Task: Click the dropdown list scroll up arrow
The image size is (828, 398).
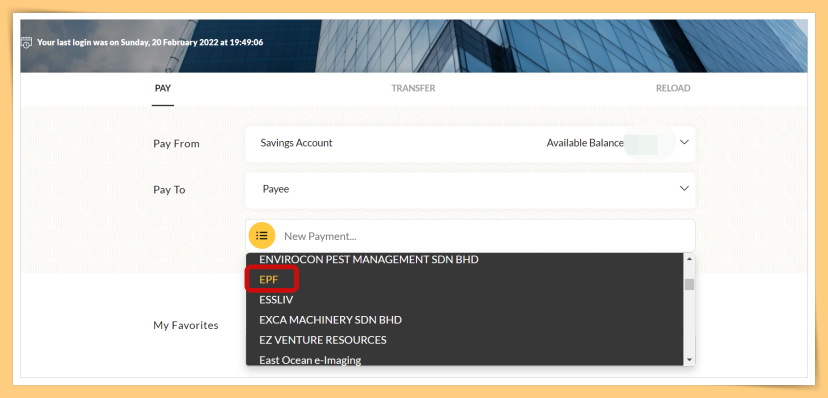Action: pos(689,259)
